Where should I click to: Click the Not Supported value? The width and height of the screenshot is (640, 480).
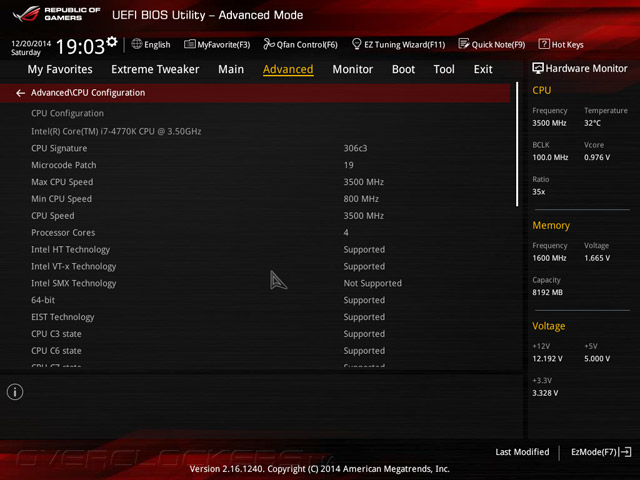[373, 283]
